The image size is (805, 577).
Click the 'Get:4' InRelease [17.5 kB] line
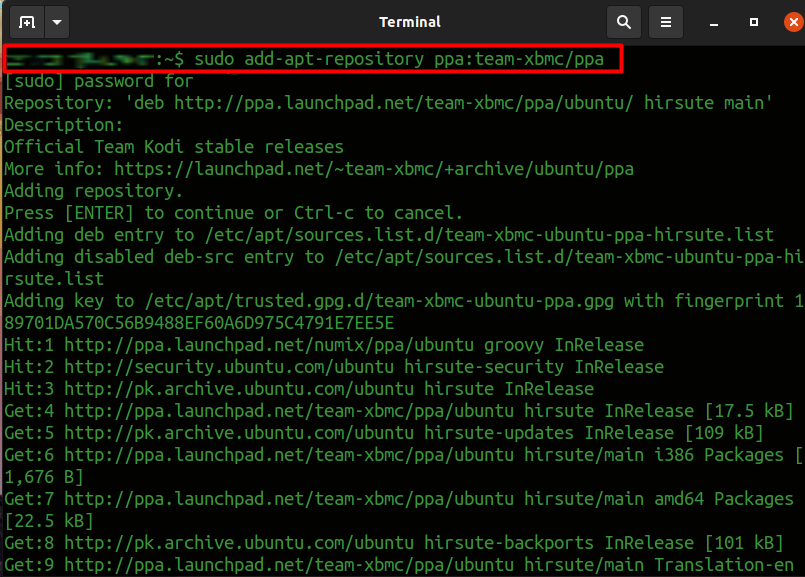point(399,411)
